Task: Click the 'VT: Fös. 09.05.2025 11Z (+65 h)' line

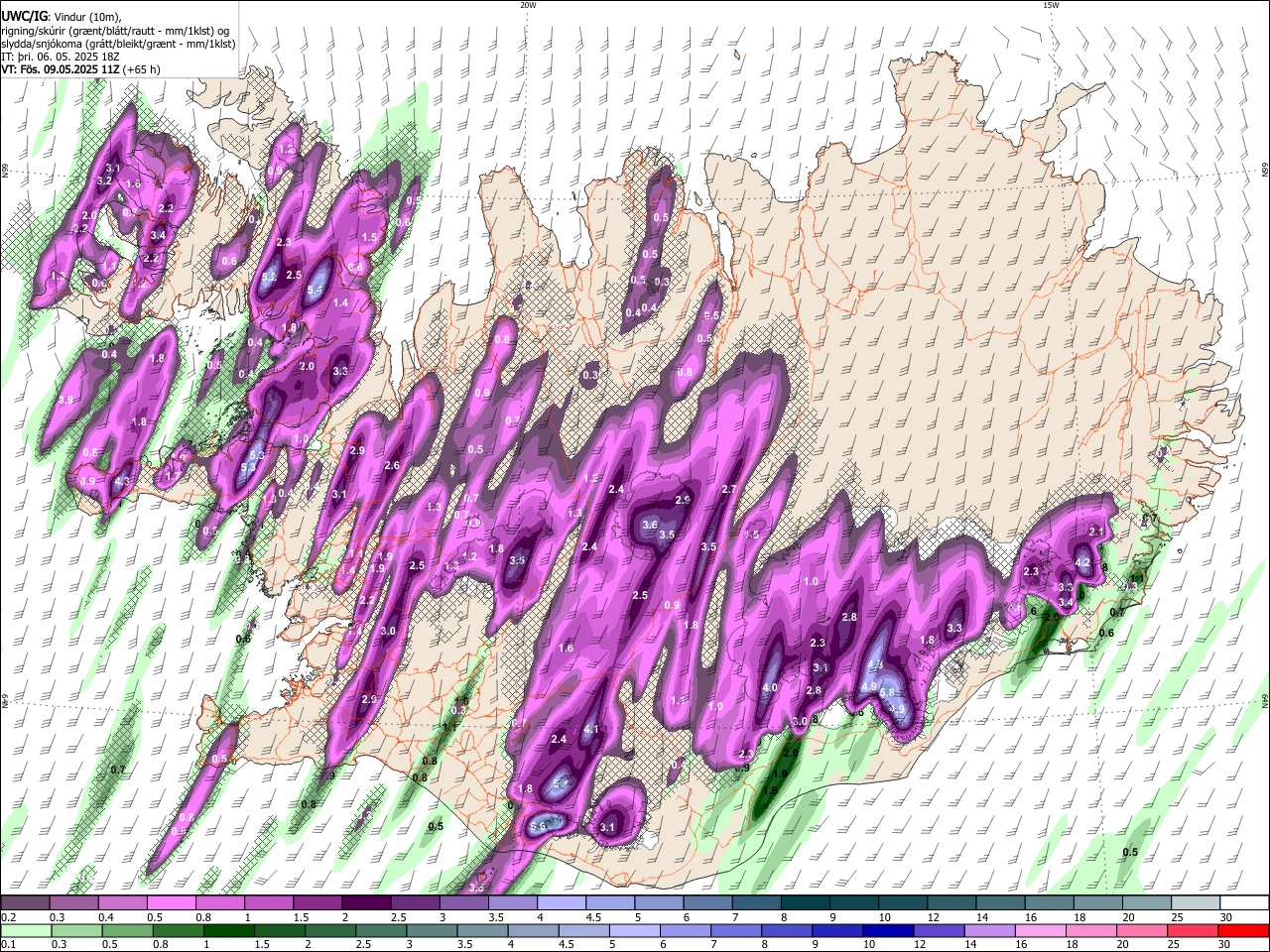Action: point(80,69)
